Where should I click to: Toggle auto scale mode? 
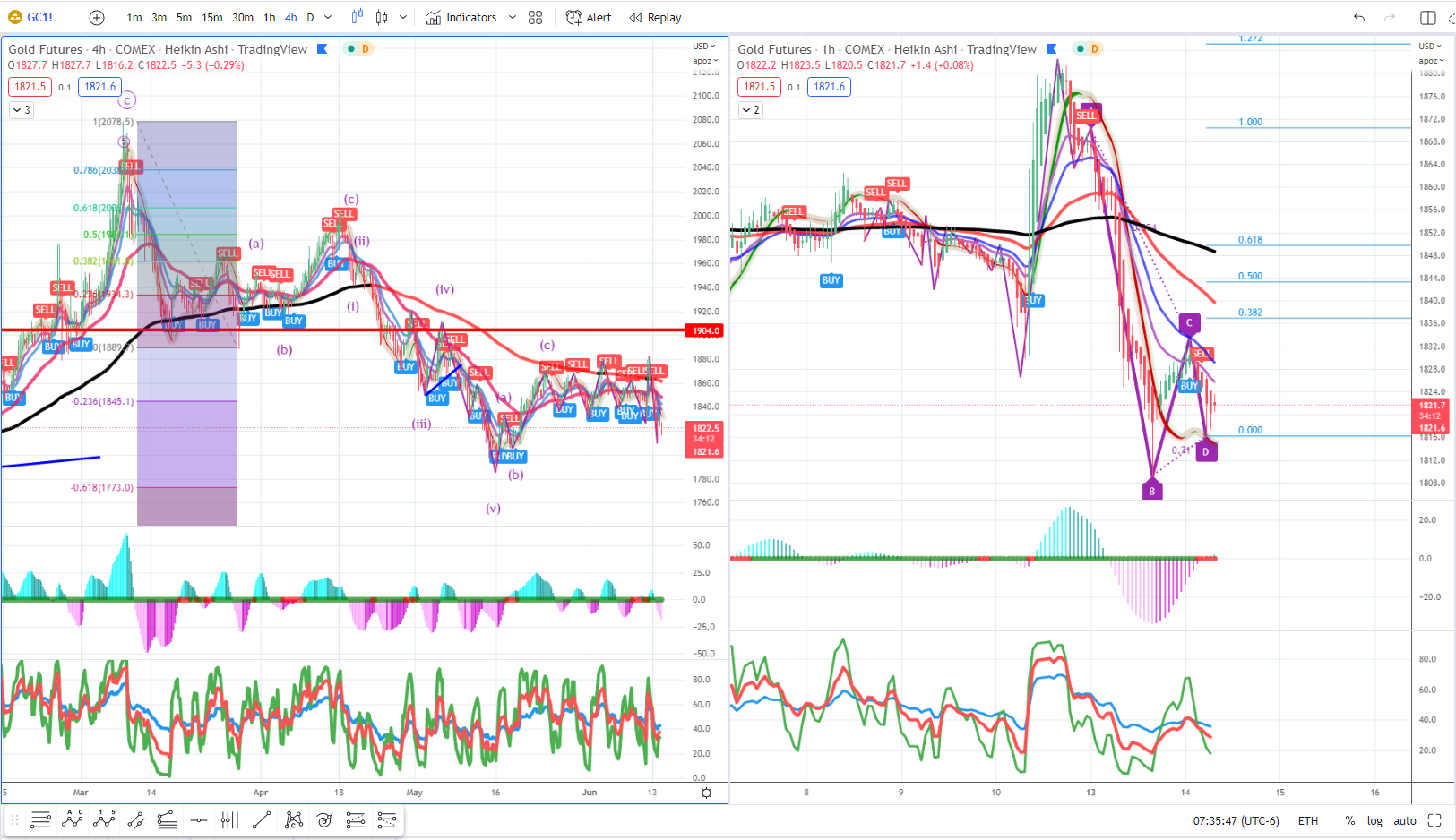click(x=1405, y=820)
